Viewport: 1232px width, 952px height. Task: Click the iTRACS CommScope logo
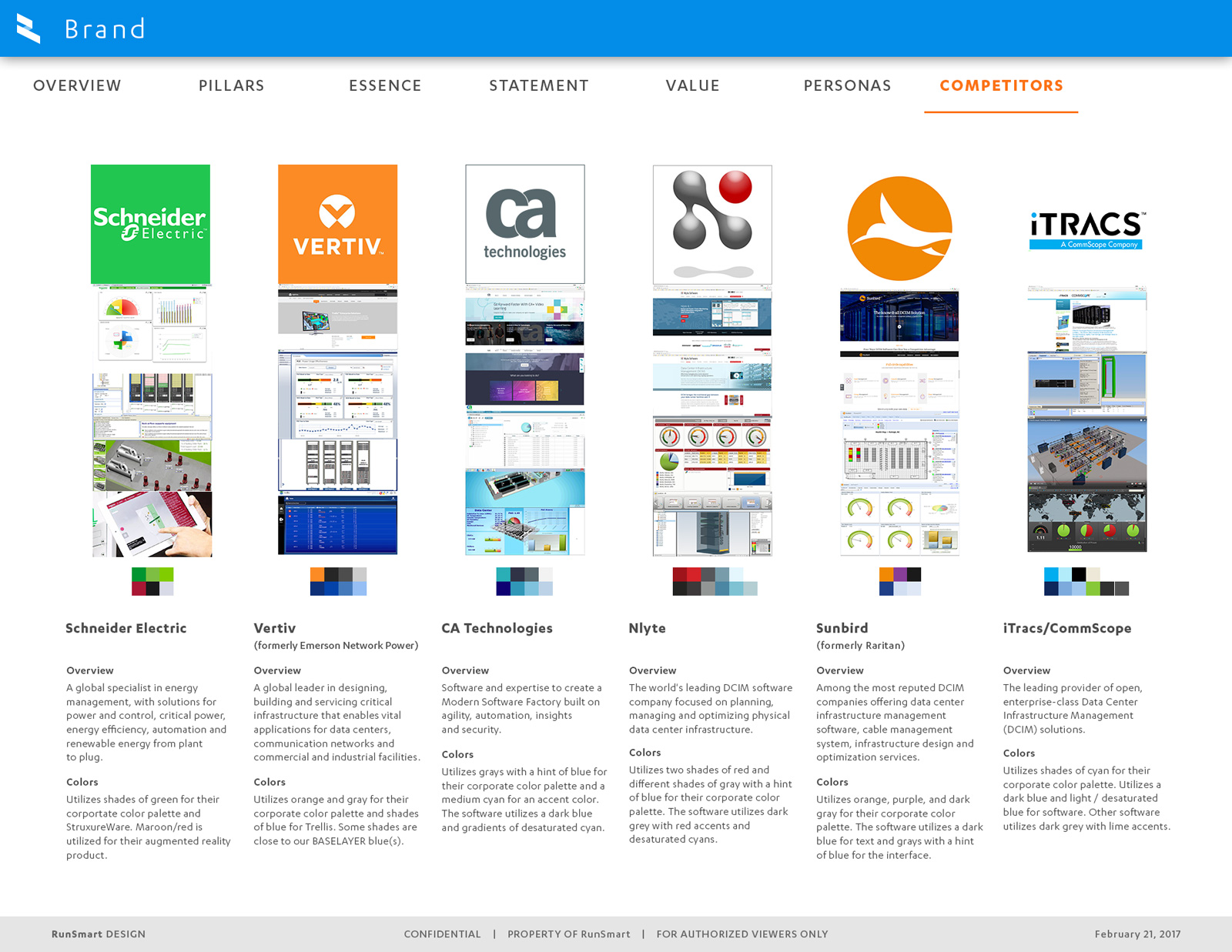tap(1086, 230)
